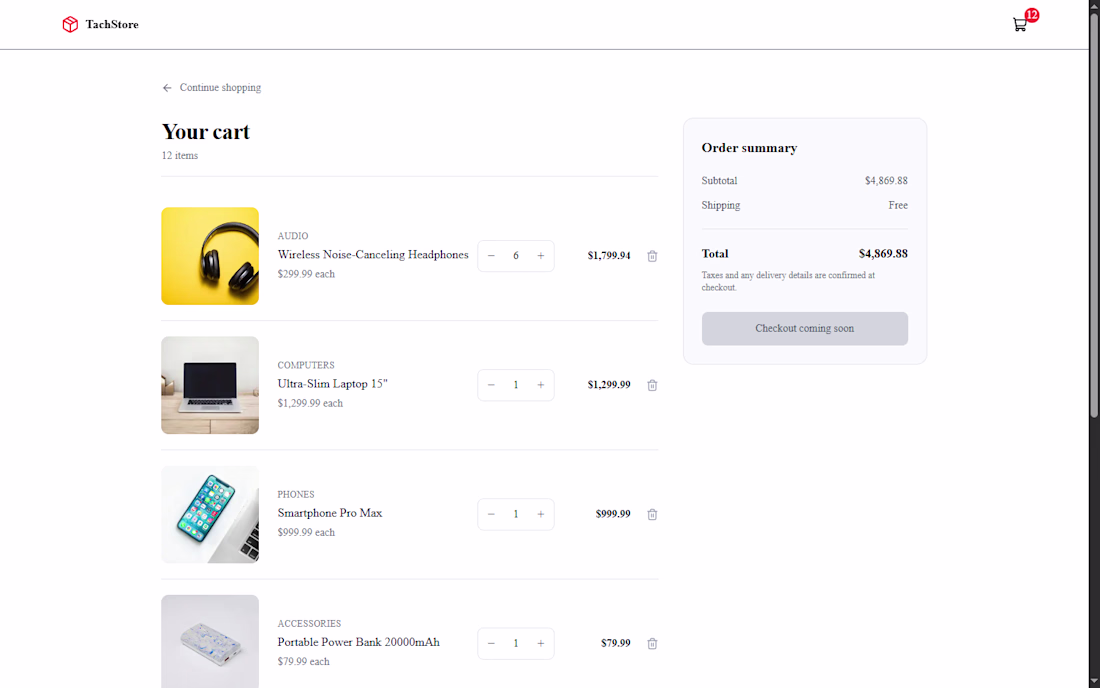This screenshot has height=688, width=1100.
Task: Click the TachStore brand name
Action: [x=112, y=25]
